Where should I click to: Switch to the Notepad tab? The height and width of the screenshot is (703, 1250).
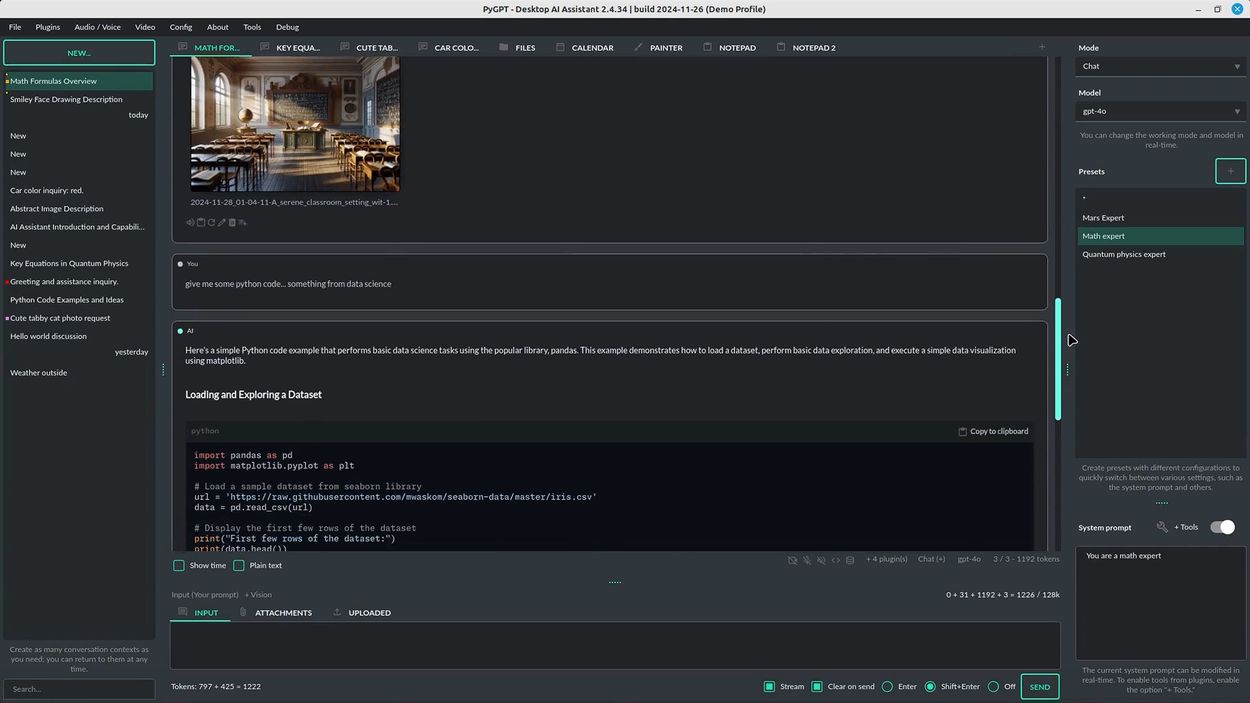pos(730,47)
